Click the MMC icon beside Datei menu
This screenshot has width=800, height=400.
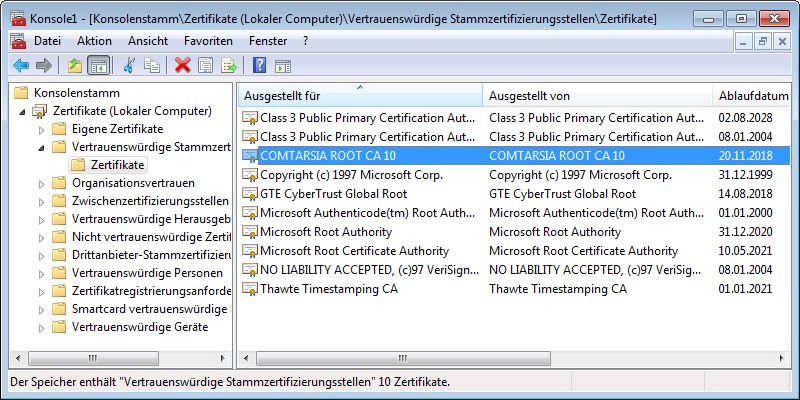18,41
